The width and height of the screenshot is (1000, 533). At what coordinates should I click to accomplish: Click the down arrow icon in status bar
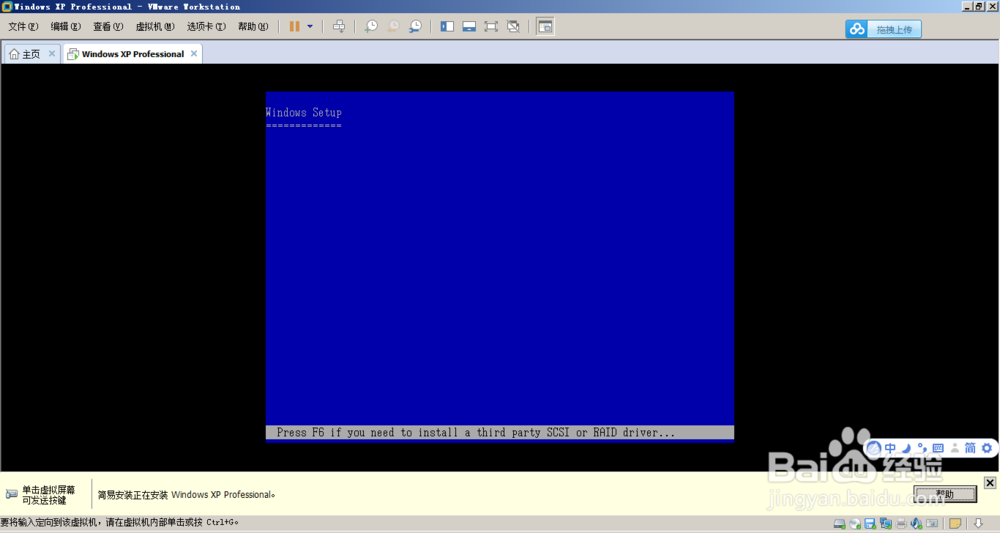pos(978,523)
